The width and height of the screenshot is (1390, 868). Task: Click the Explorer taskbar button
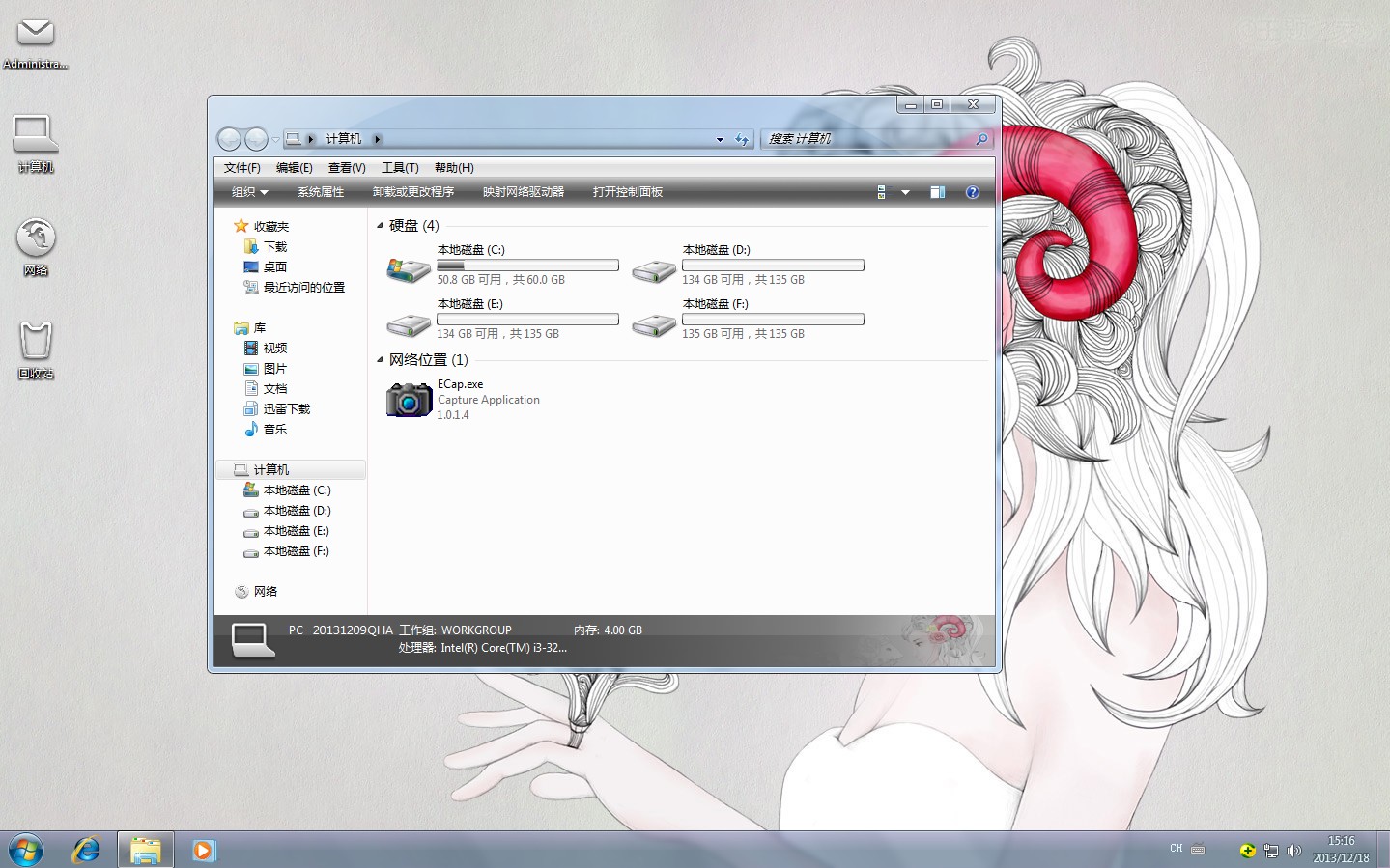(146, 851)
